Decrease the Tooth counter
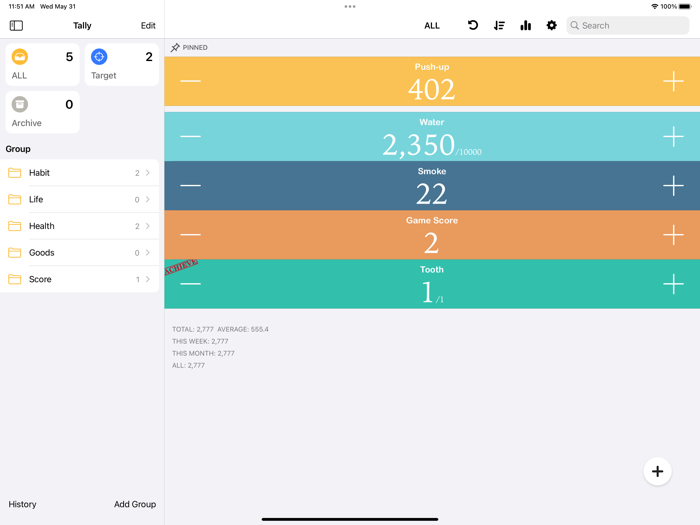 (191, 284)
